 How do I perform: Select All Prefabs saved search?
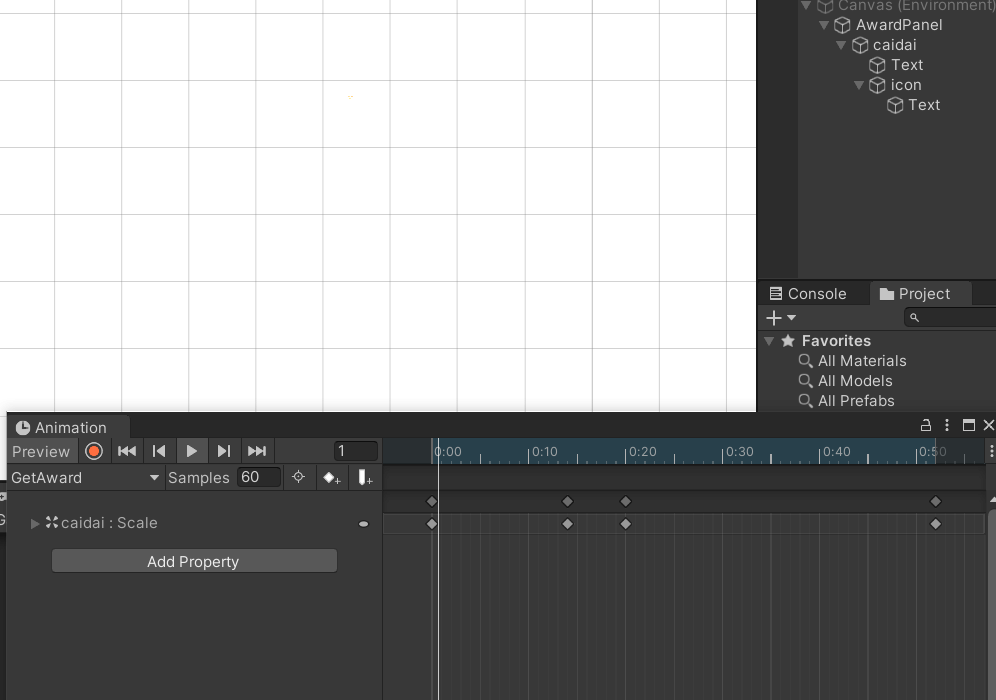click(x=856, y=401)
